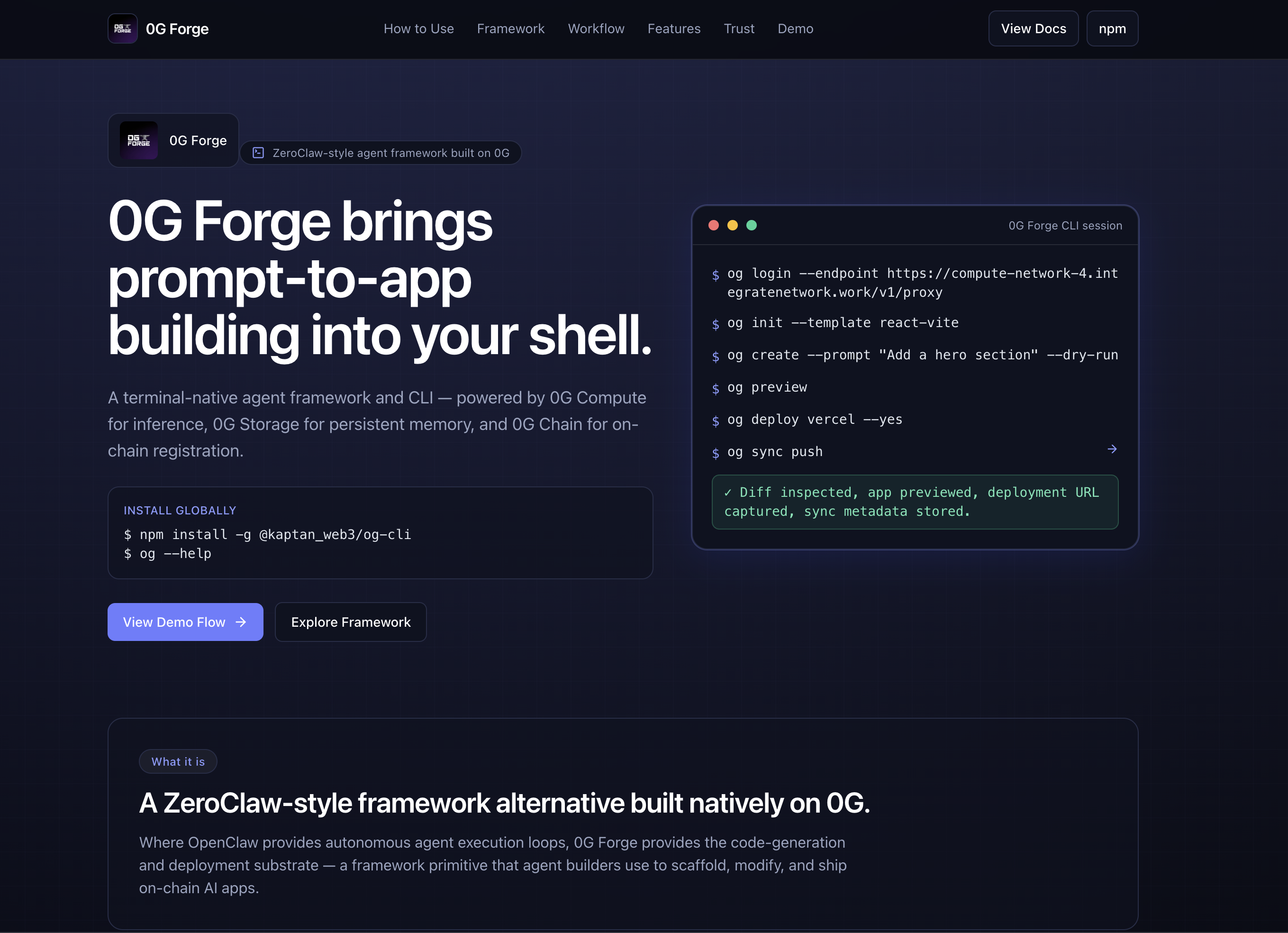
Task: Click the Explore Framework button
Action: click(x=350, y=622)
